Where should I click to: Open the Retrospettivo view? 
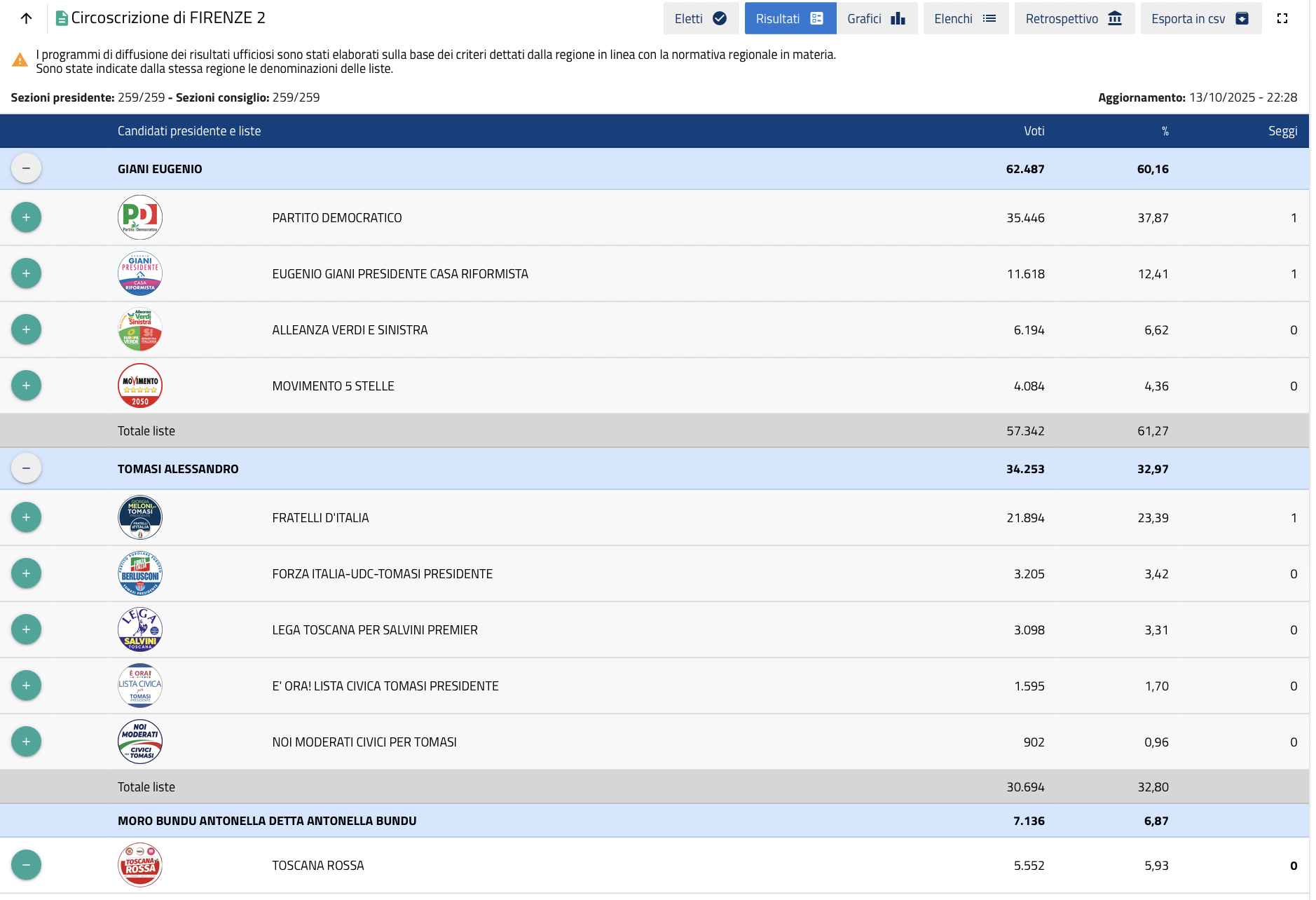pyautogui.click(x=1074, y=18)
